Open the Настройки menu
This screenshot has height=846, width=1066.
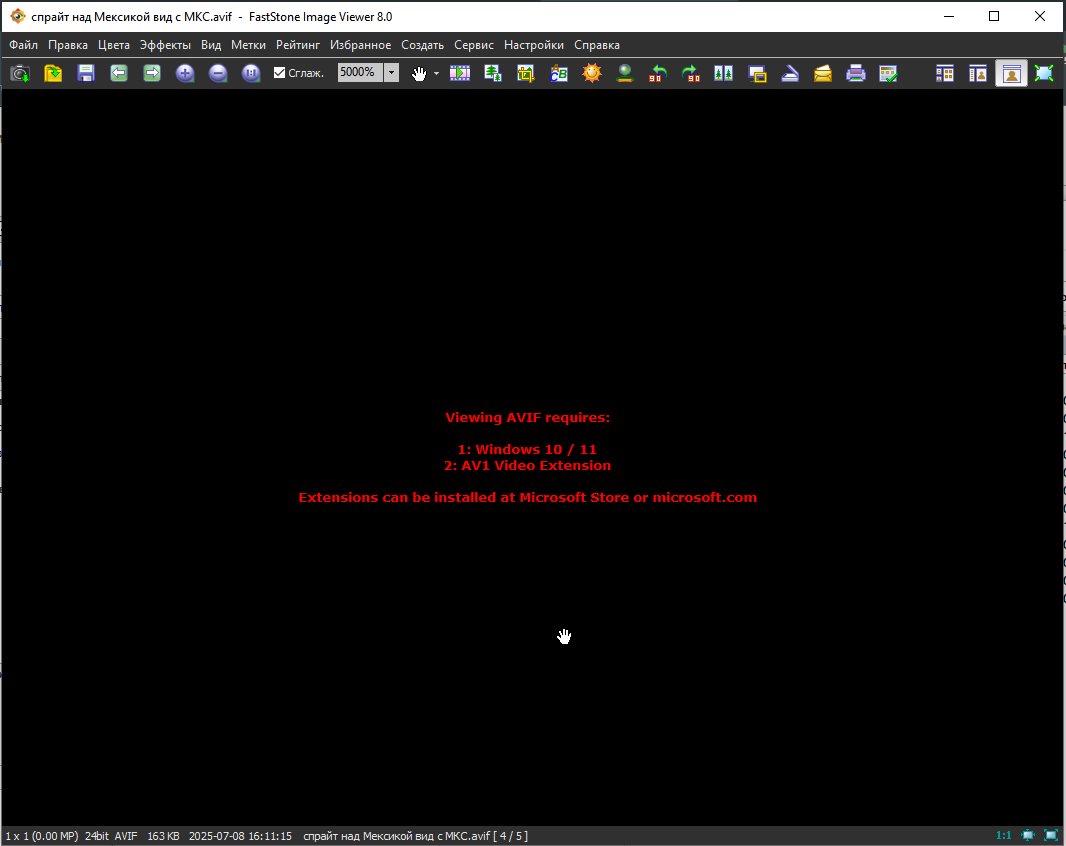tap(534, 45)
